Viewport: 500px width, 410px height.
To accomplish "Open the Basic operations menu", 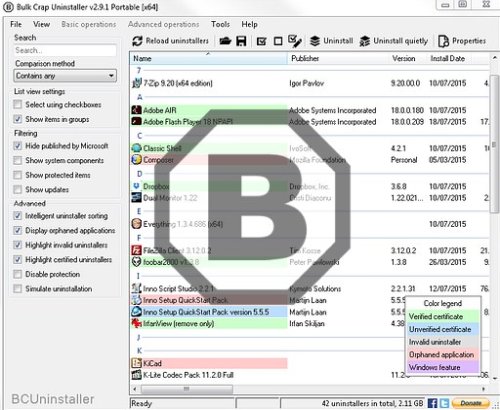I will click(x=89, y=24).
